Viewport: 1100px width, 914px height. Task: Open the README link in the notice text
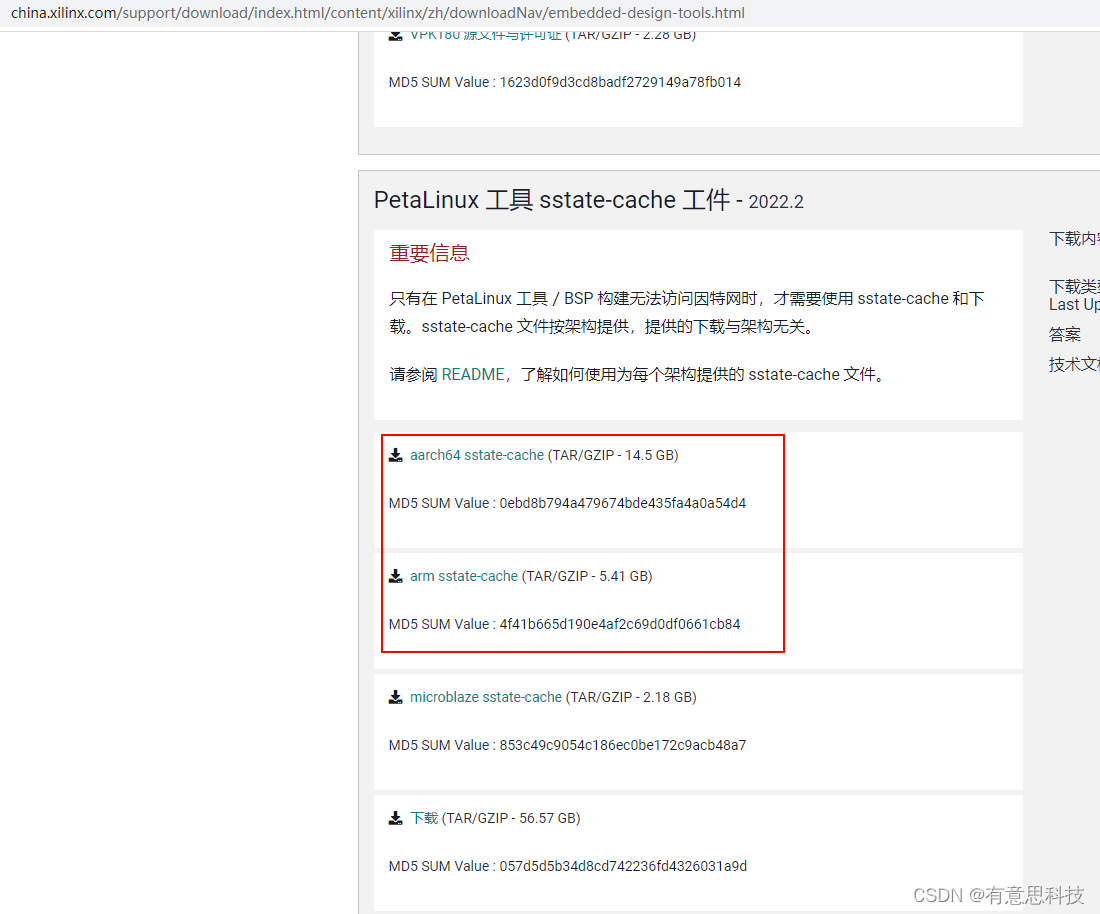[x=473, y=374]
